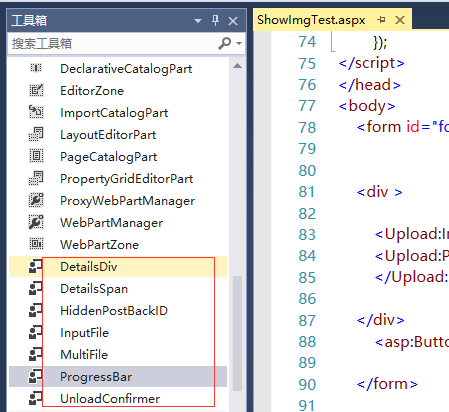Screen dimensions: 449x412
Task: Expand the search options dropdown arrow
Action: (239, 43)
